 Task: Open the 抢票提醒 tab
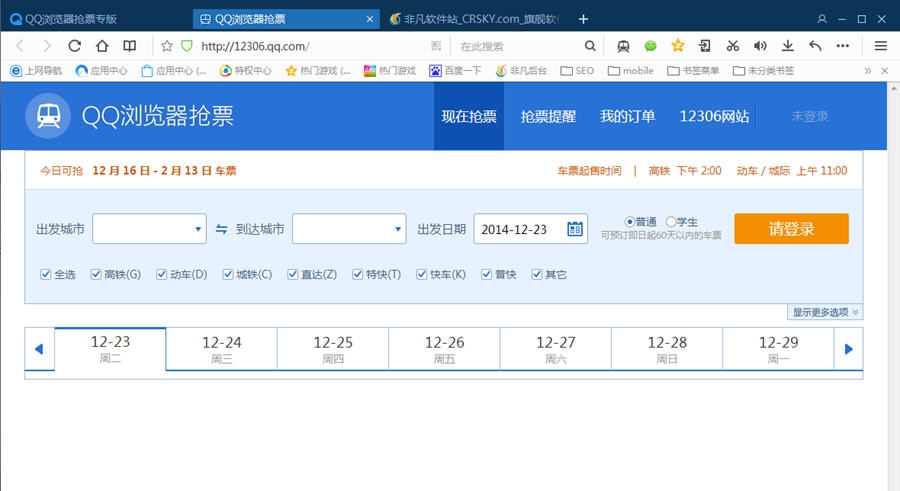pyautogui.click(x=548, y=116)
